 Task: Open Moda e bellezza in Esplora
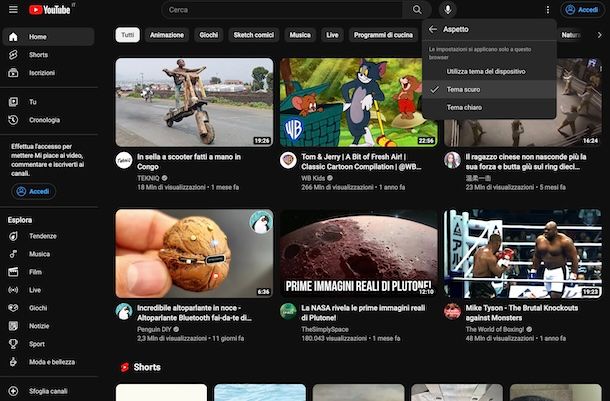(x=48, y=362)
